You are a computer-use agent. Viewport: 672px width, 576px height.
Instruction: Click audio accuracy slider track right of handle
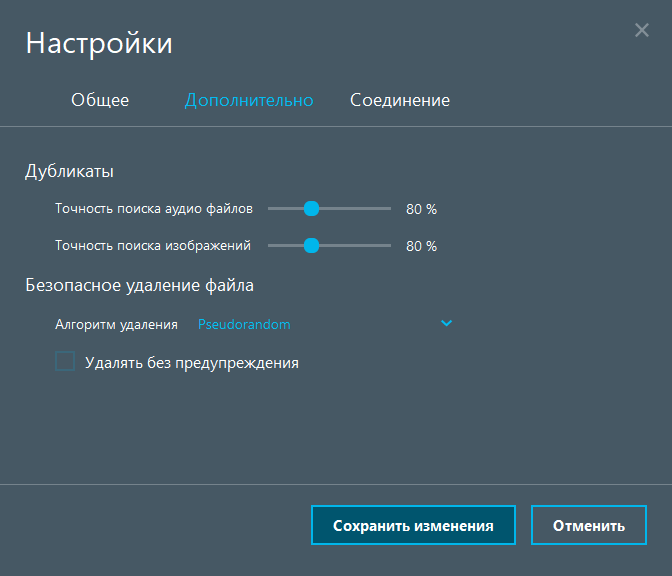(357, 208)
